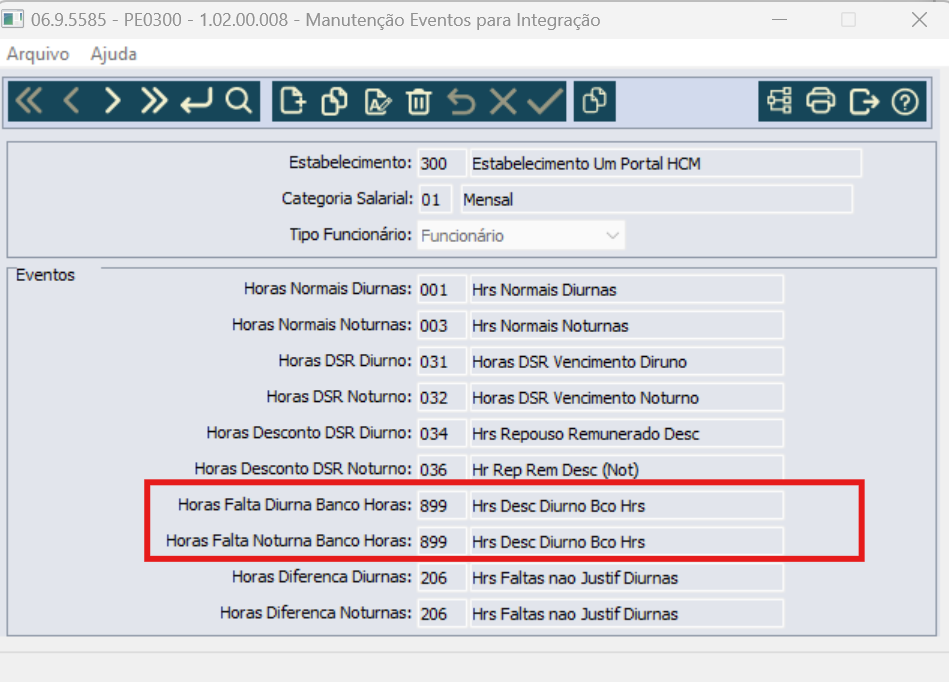Image resolution: width=949 pixels, height=682 pixels.
Task: Click Horas Falta Noturna Banco Horas code 899
Action: click(x=442, y=542)
